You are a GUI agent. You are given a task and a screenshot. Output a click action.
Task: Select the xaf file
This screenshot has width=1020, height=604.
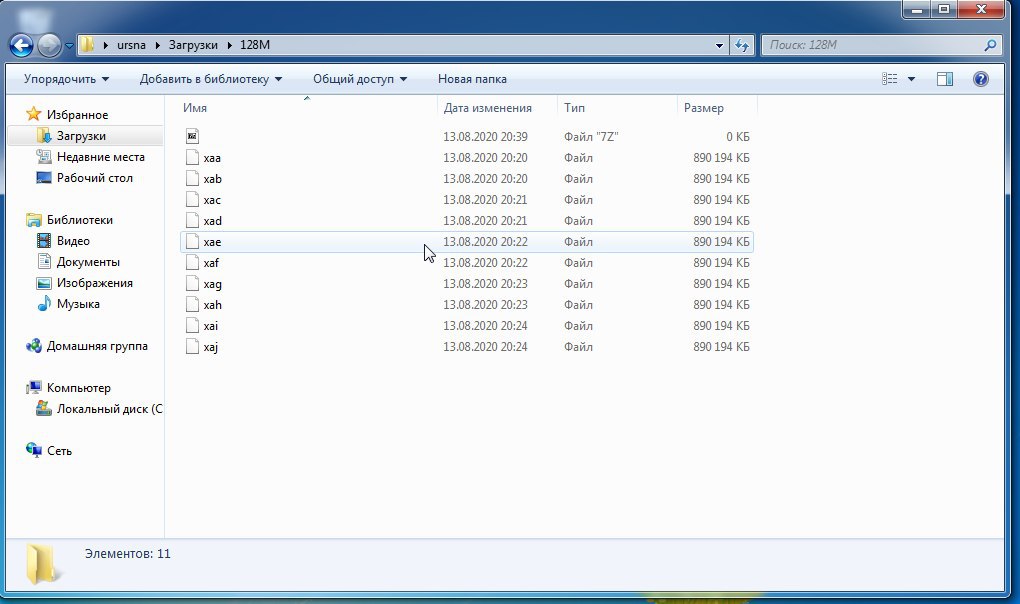(211, 263)
